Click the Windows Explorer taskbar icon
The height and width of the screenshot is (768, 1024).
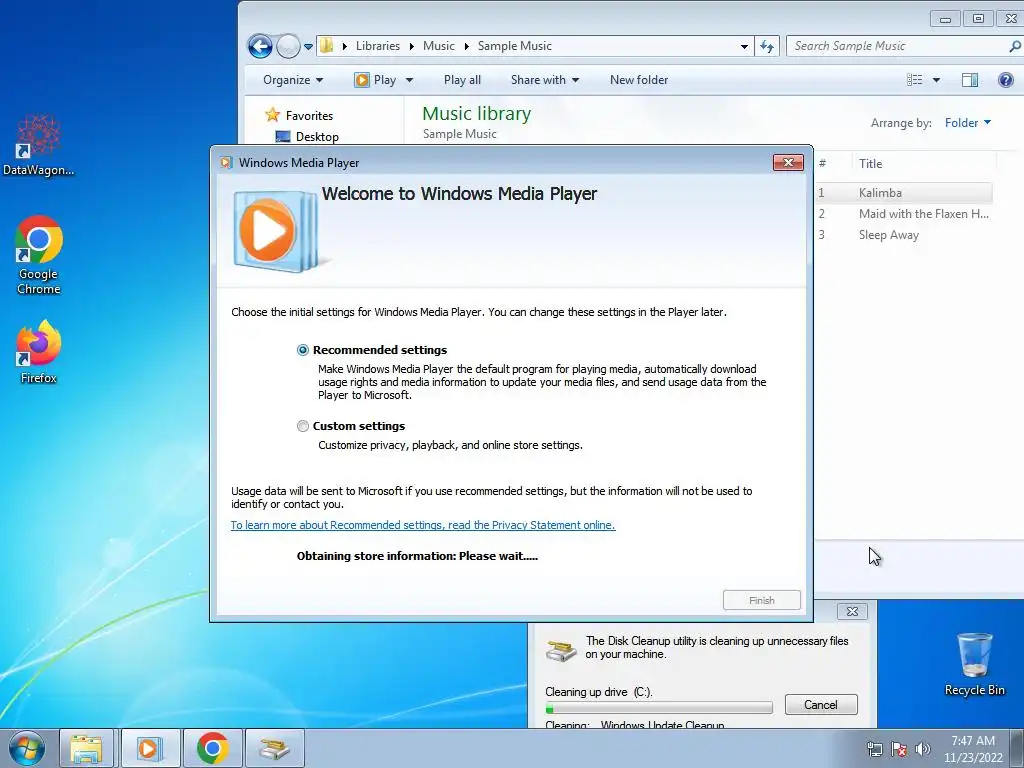86,749
